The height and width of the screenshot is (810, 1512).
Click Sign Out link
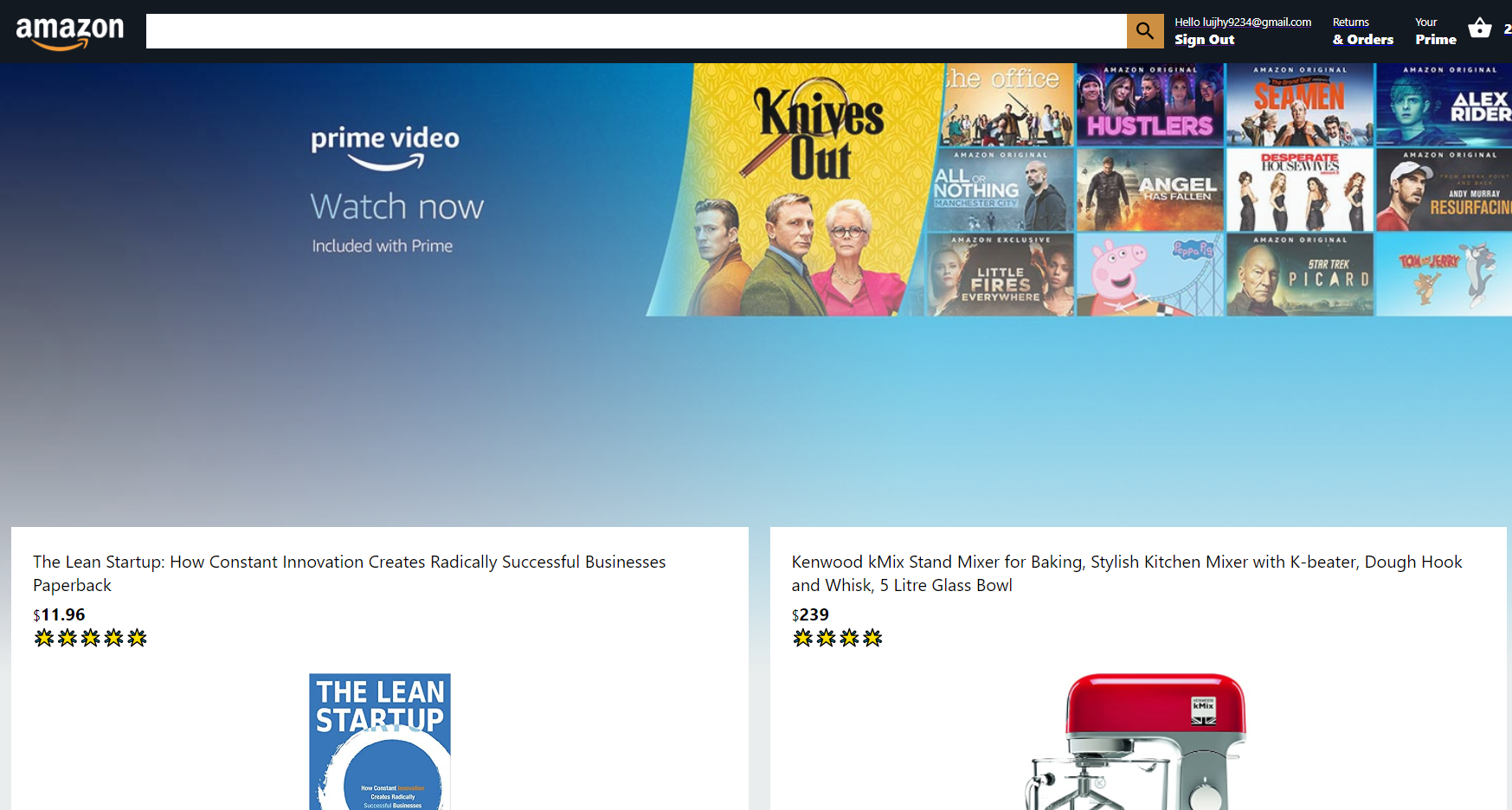pos(1204,40)
